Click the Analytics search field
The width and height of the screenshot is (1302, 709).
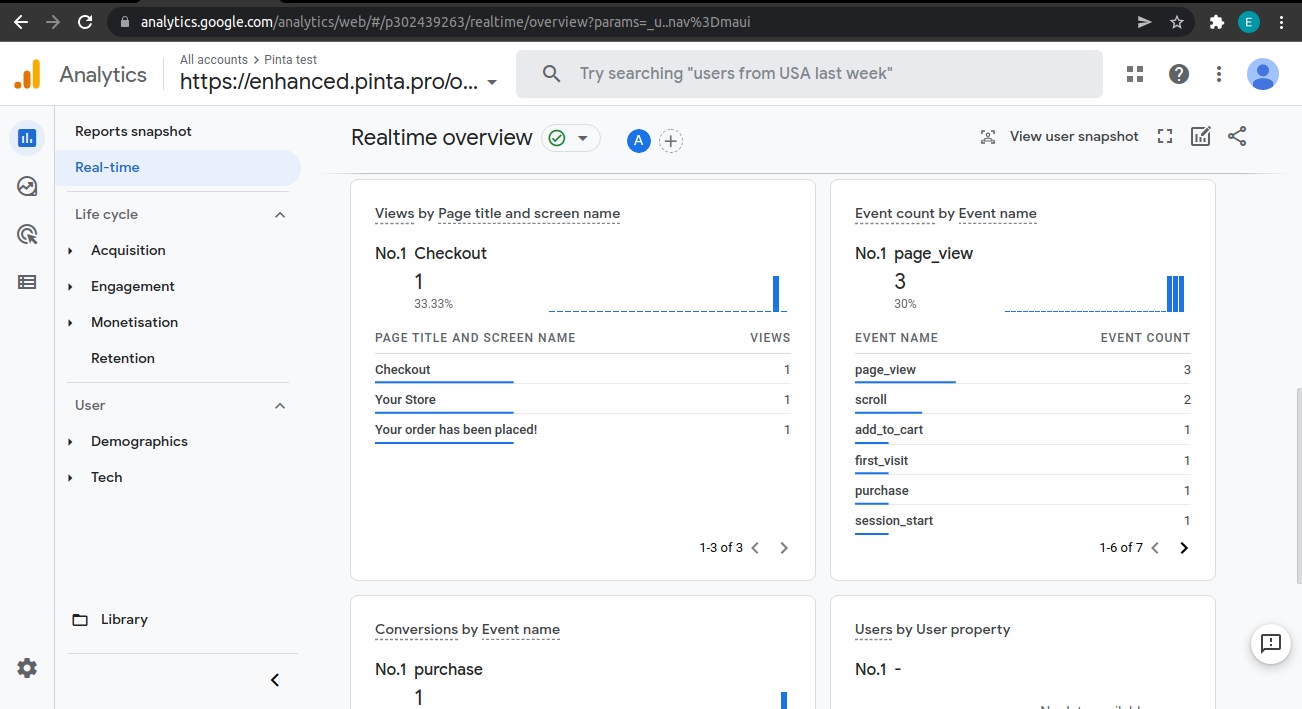[x=808, y=74]
